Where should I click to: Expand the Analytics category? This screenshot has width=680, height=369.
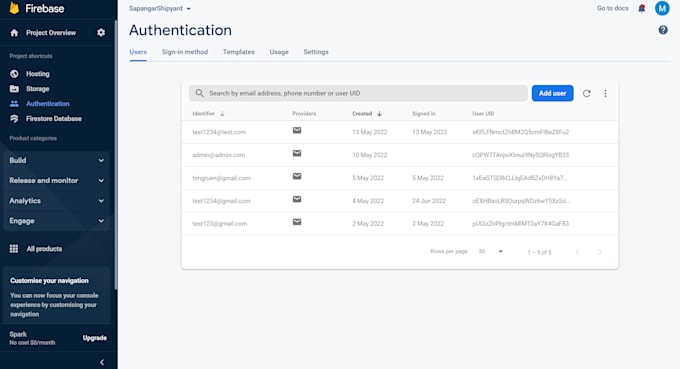[x=56, y=201]
